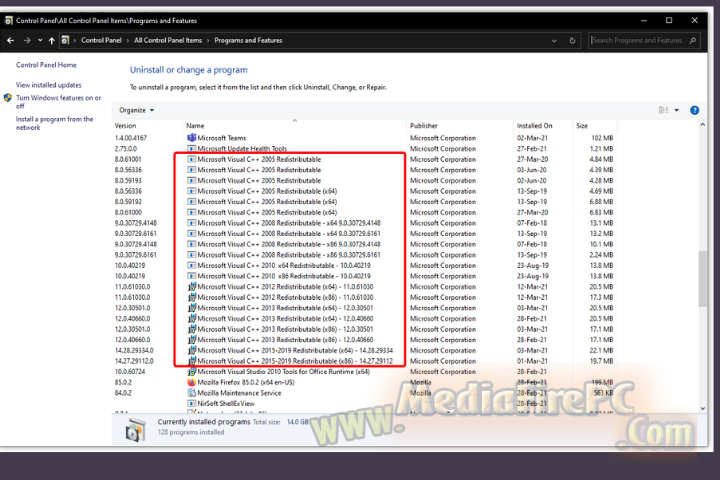Click the shield icon beside Windows features
The height and width of the screenshot is (480, 720).
coord(7,98)
